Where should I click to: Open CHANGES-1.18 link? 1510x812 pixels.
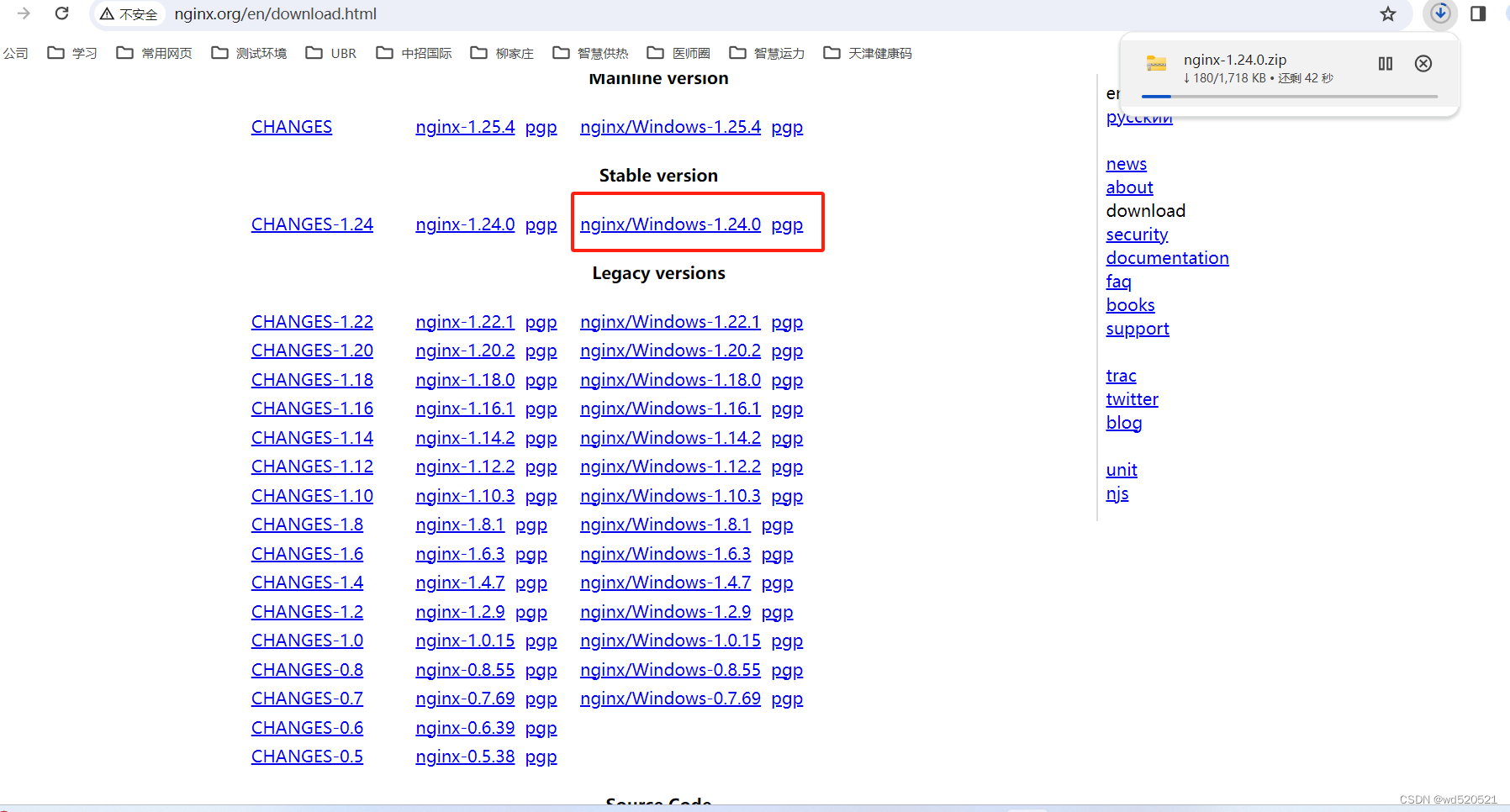[312, 380]
